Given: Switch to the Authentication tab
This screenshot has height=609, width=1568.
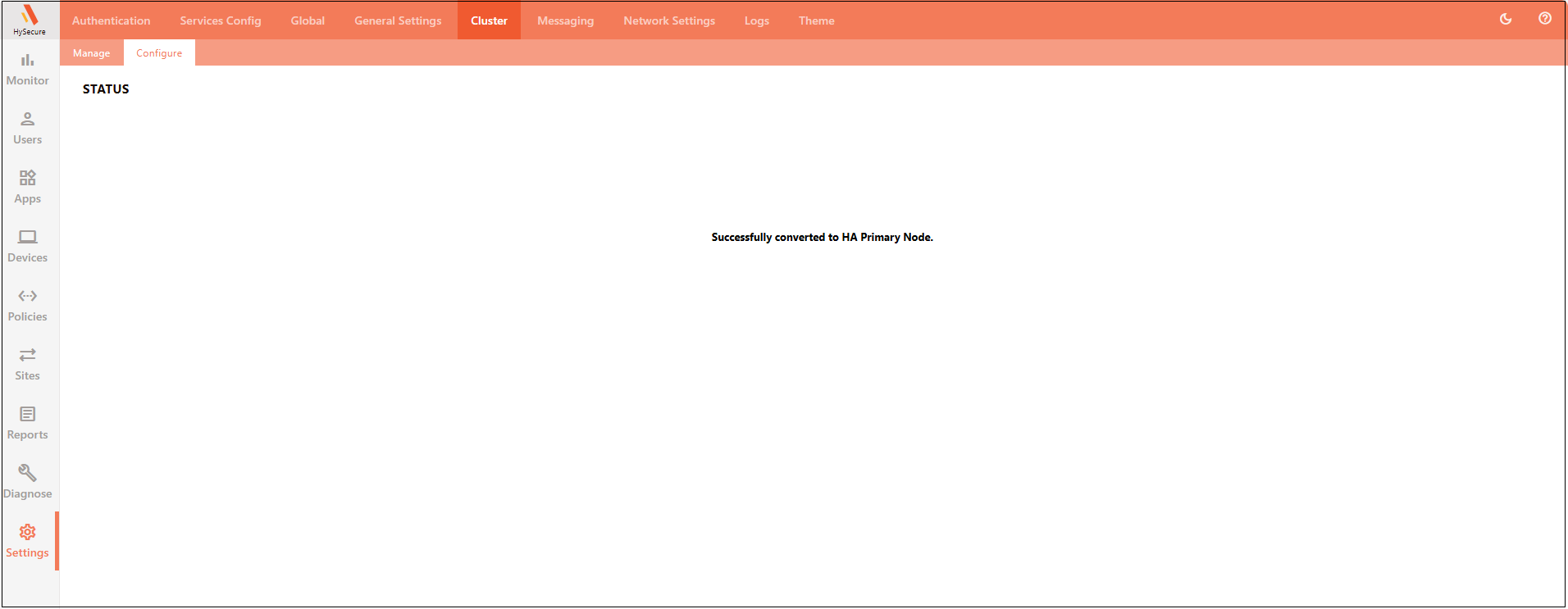Looking at the screenshot, I should pos(112,20).
